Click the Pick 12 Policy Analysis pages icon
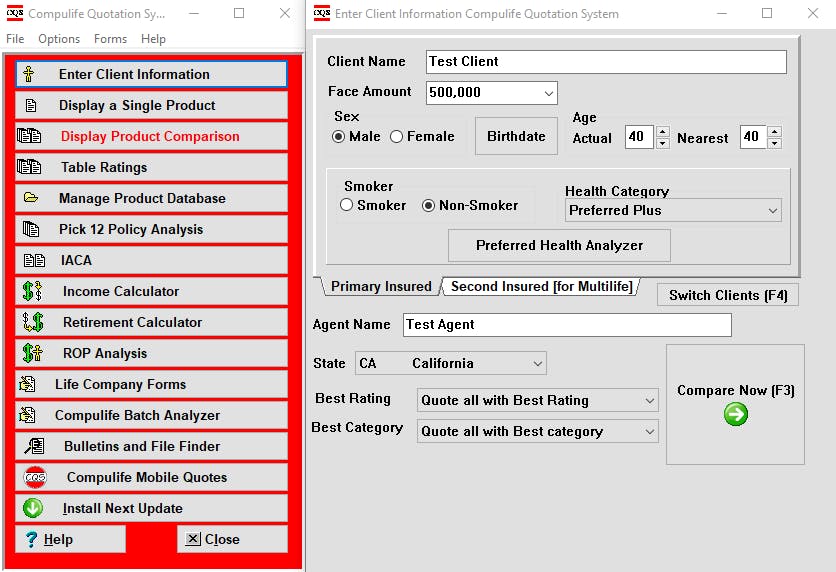The height and width of the screenshot is (572, 836). [x=31, y=229]
